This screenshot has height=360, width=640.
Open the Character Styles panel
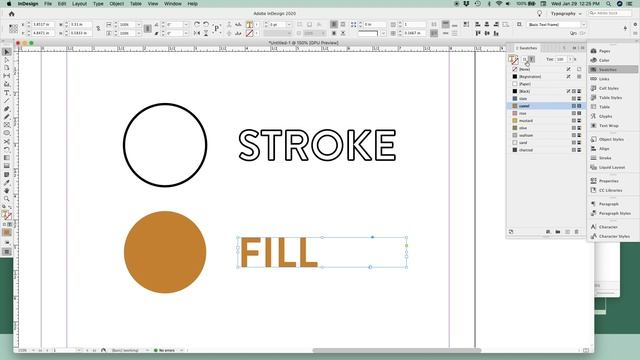pos(614,236)
